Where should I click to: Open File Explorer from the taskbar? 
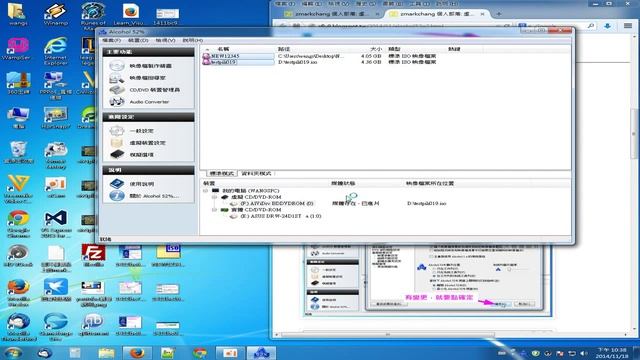point(106,353)
